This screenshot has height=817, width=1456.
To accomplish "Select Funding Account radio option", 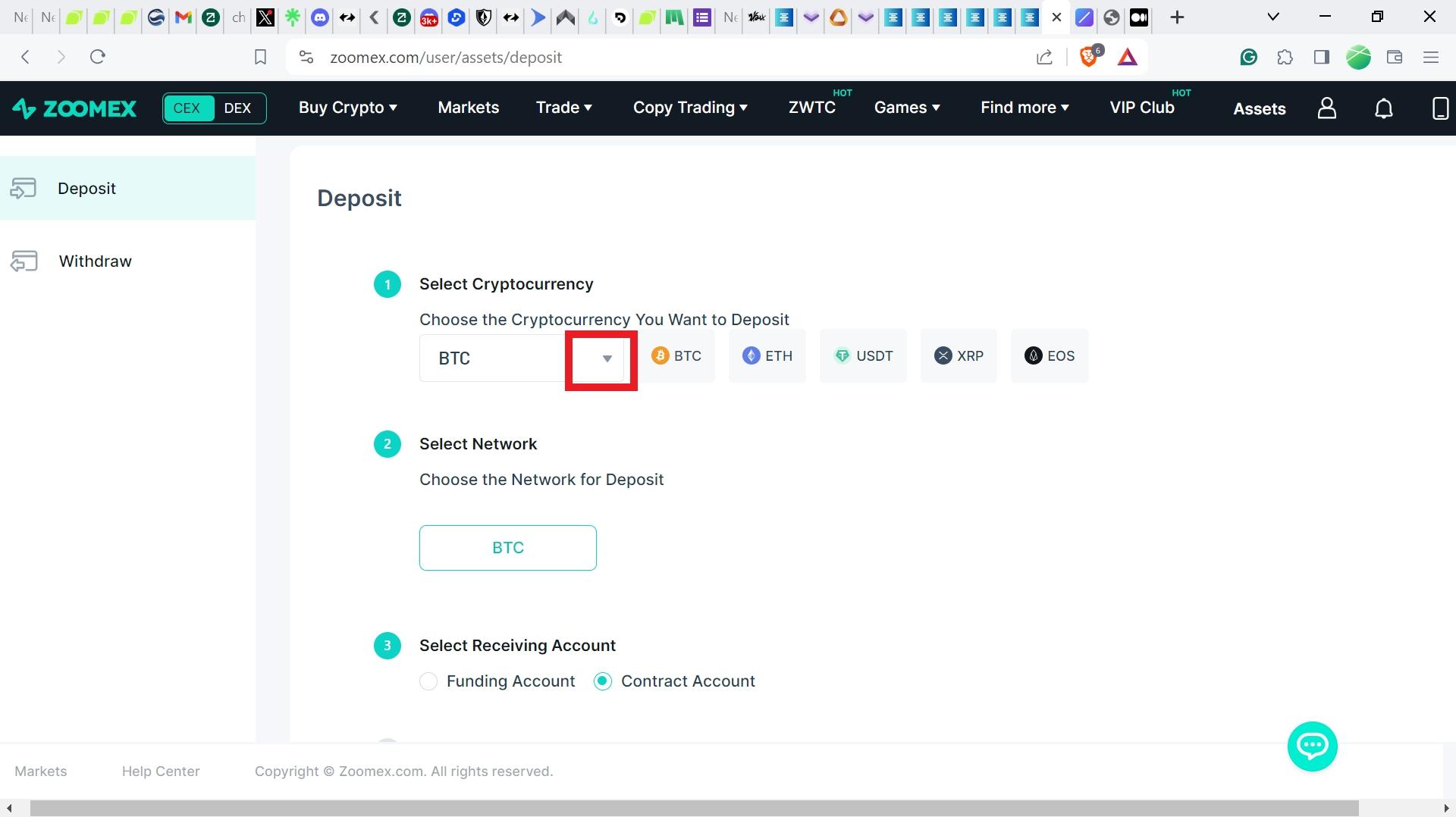I will coord(428,681).
